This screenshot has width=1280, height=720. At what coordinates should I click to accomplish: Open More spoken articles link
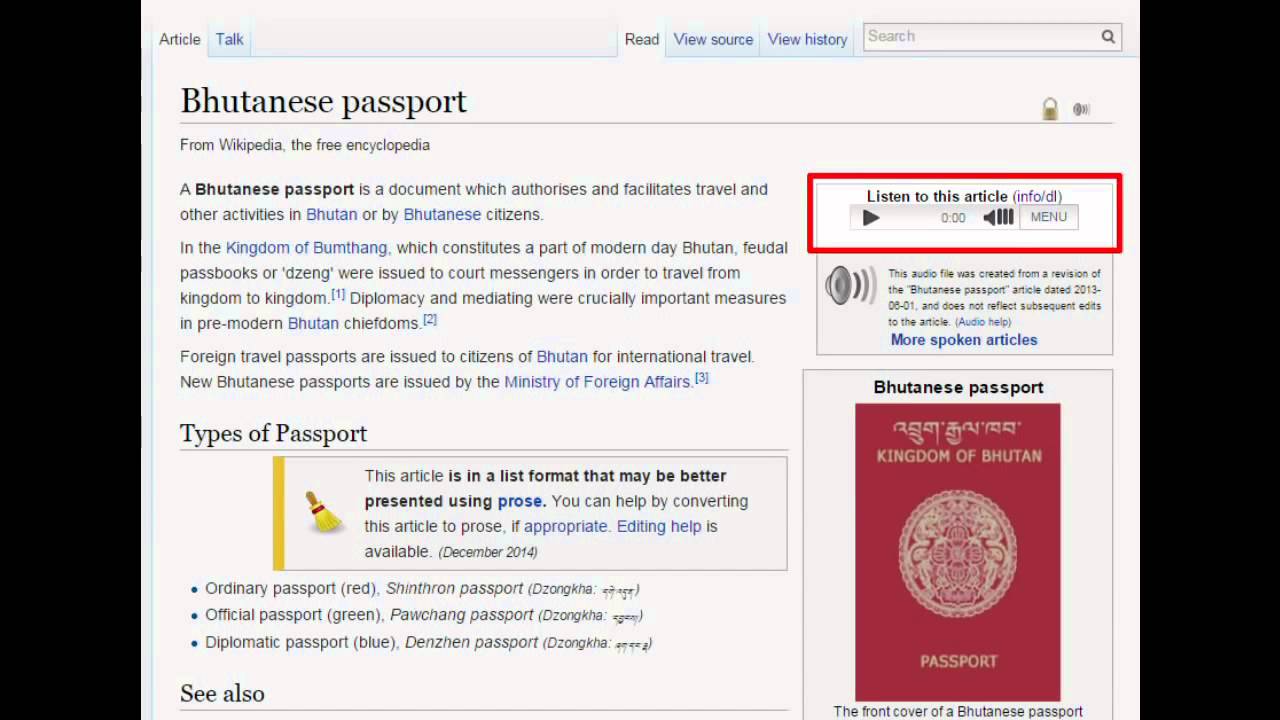click(964, 340)
